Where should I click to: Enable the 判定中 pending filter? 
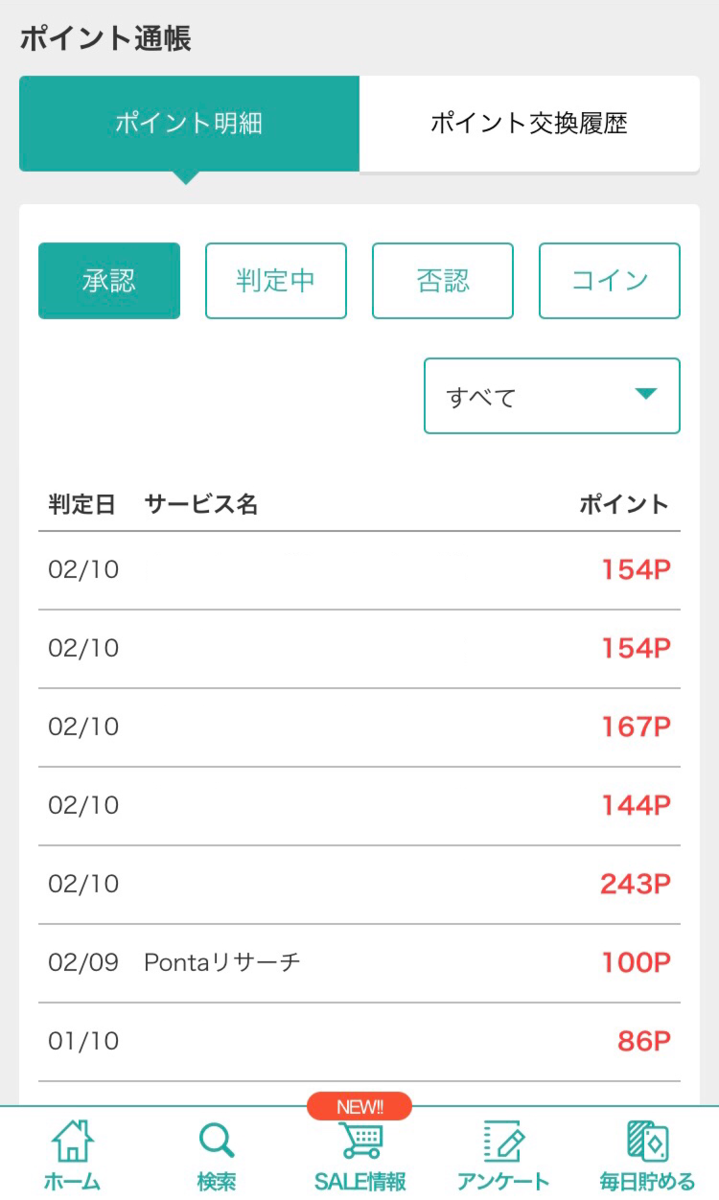coord(275,281)
